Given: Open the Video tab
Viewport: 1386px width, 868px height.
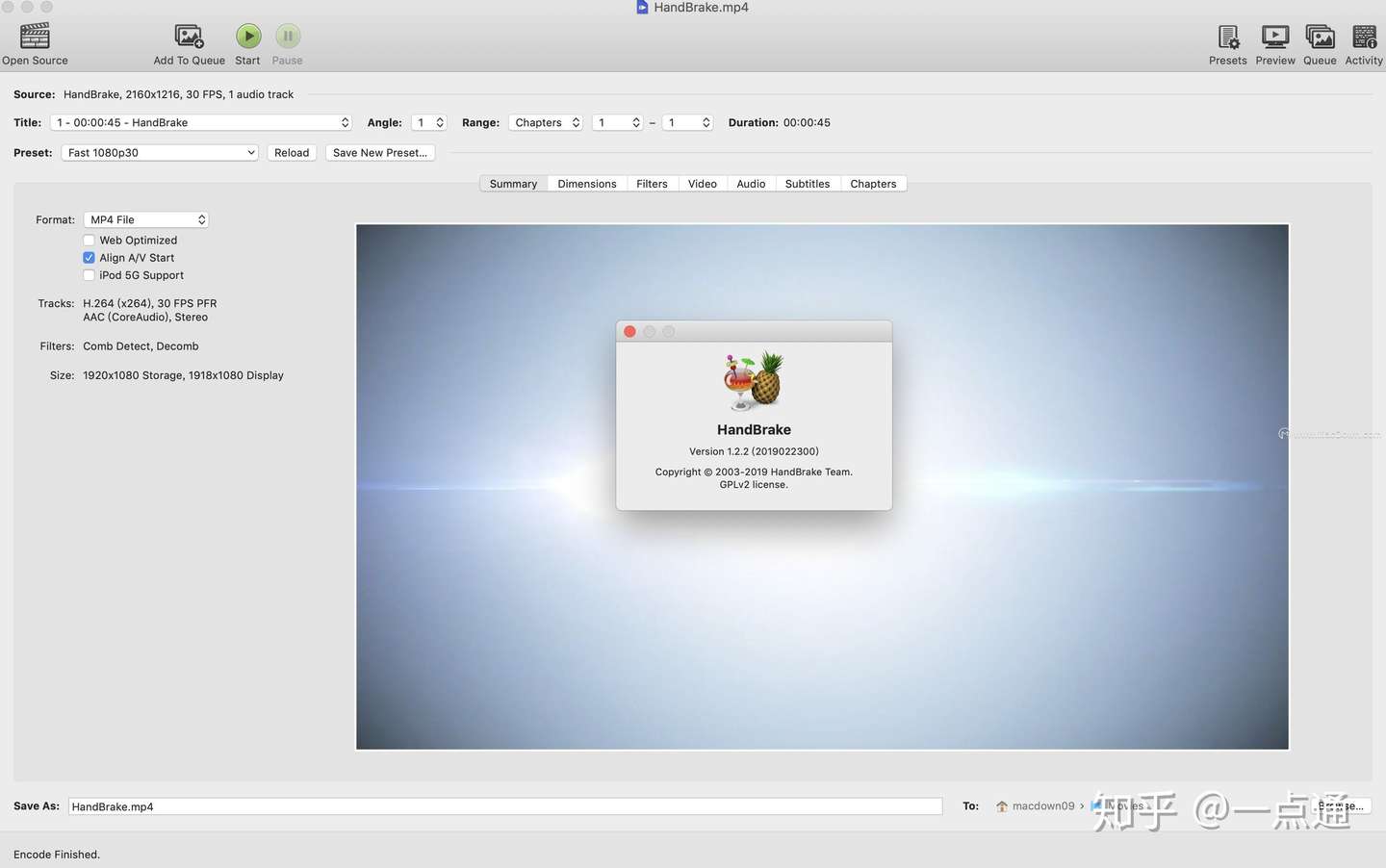Looking at the screenshot, I should pos(703,184).
